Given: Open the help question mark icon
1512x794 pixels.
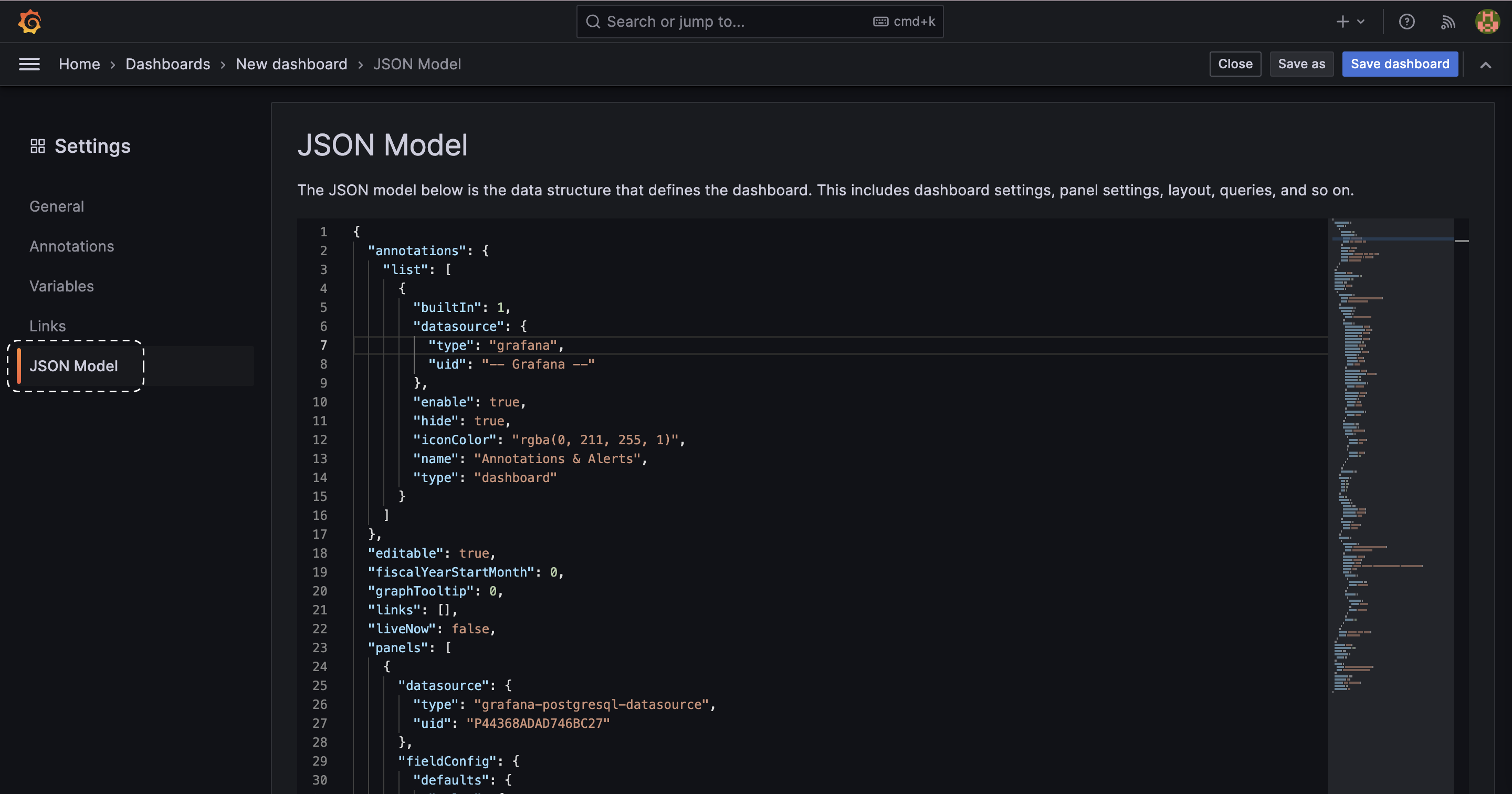Looking at the screenshot, I should pyautogui.click(x=1406, y=22).
